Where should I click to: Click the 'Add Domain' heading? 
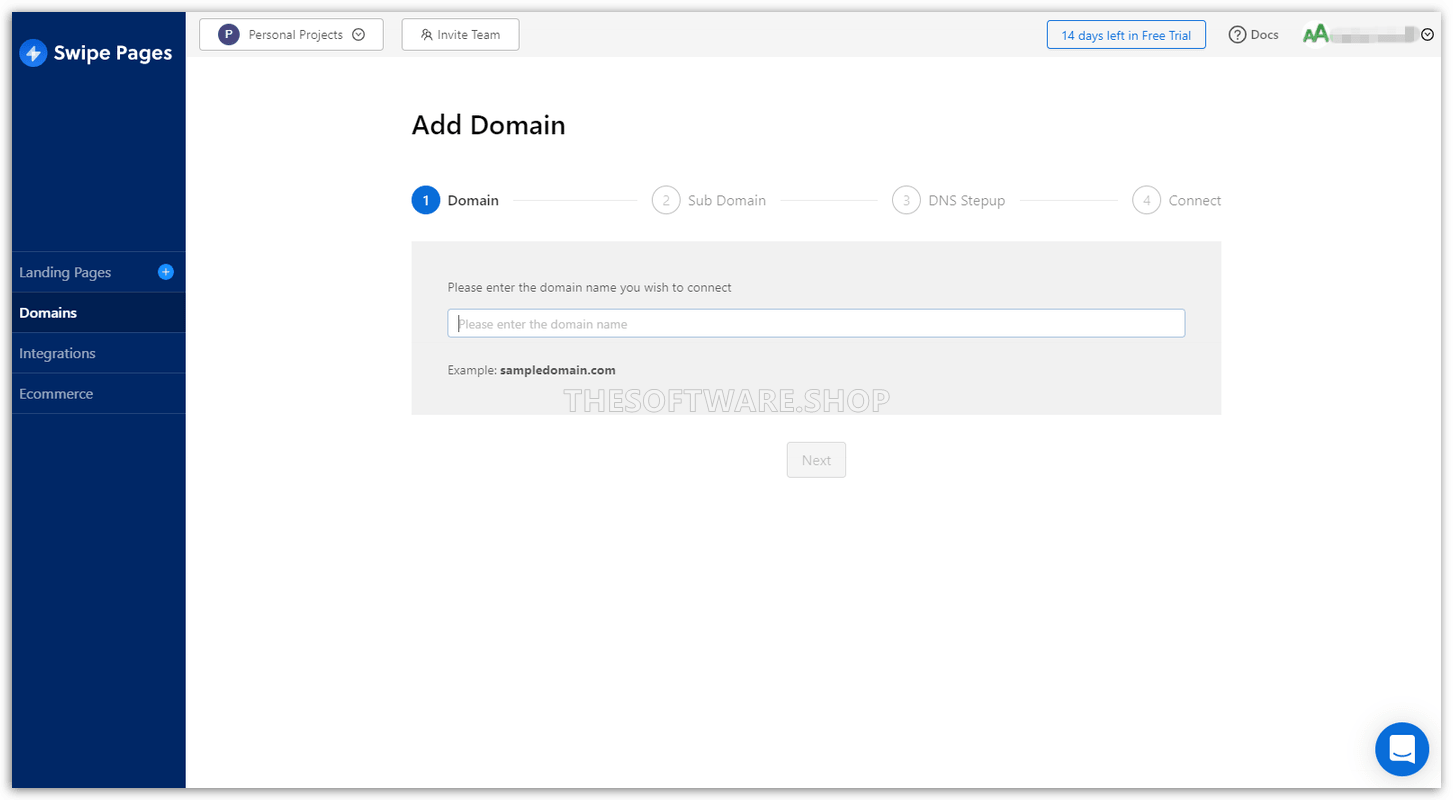489,125
